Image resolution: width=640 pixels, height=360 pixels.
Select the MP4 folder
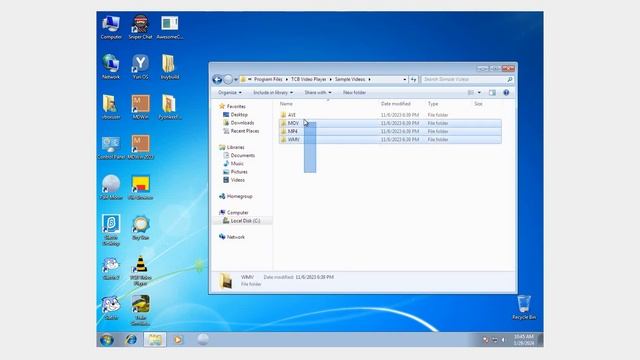coord(292,131)
